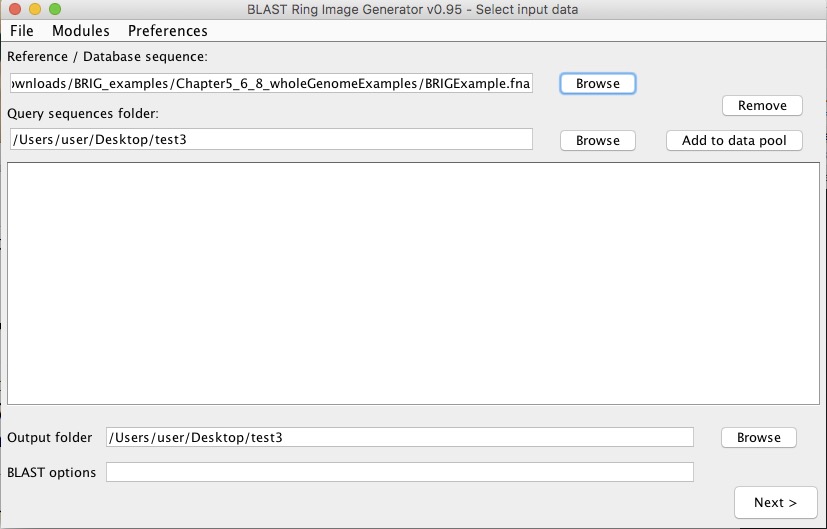This screenshot has width=827, height=529.
Task: Click inside the Query sequences folder field
Action: click(x=271, y=139)
